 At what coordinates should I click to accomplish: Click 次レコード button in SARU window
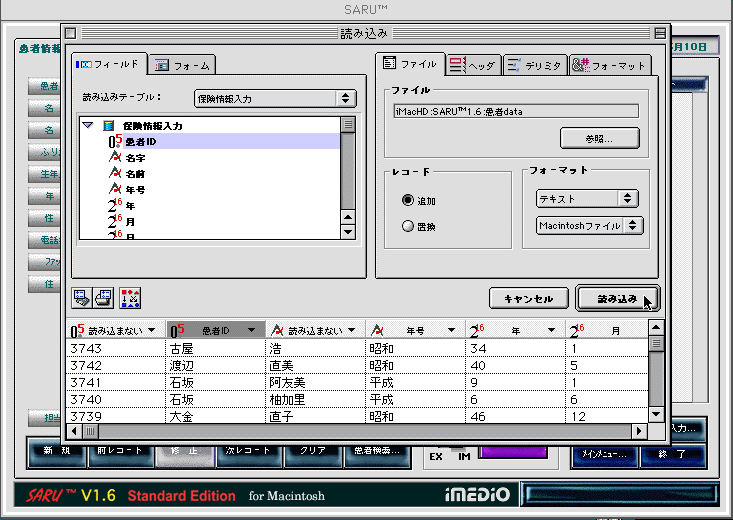tap(248, 455)
